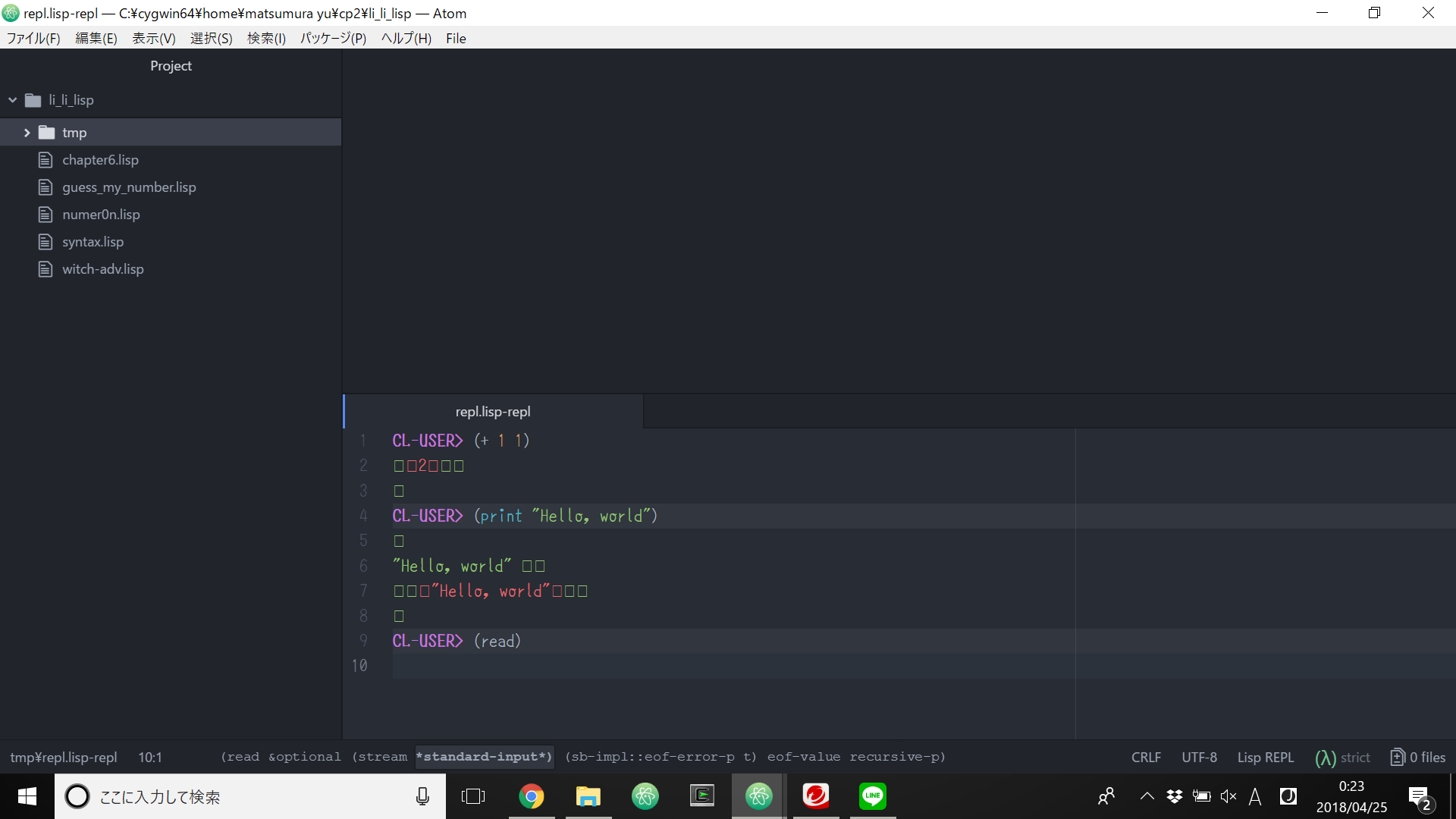The width and height of the screenshot is (1456, 819).
Task: Click UTF-8 to change file encoding
Action: tap(1199, 757)
